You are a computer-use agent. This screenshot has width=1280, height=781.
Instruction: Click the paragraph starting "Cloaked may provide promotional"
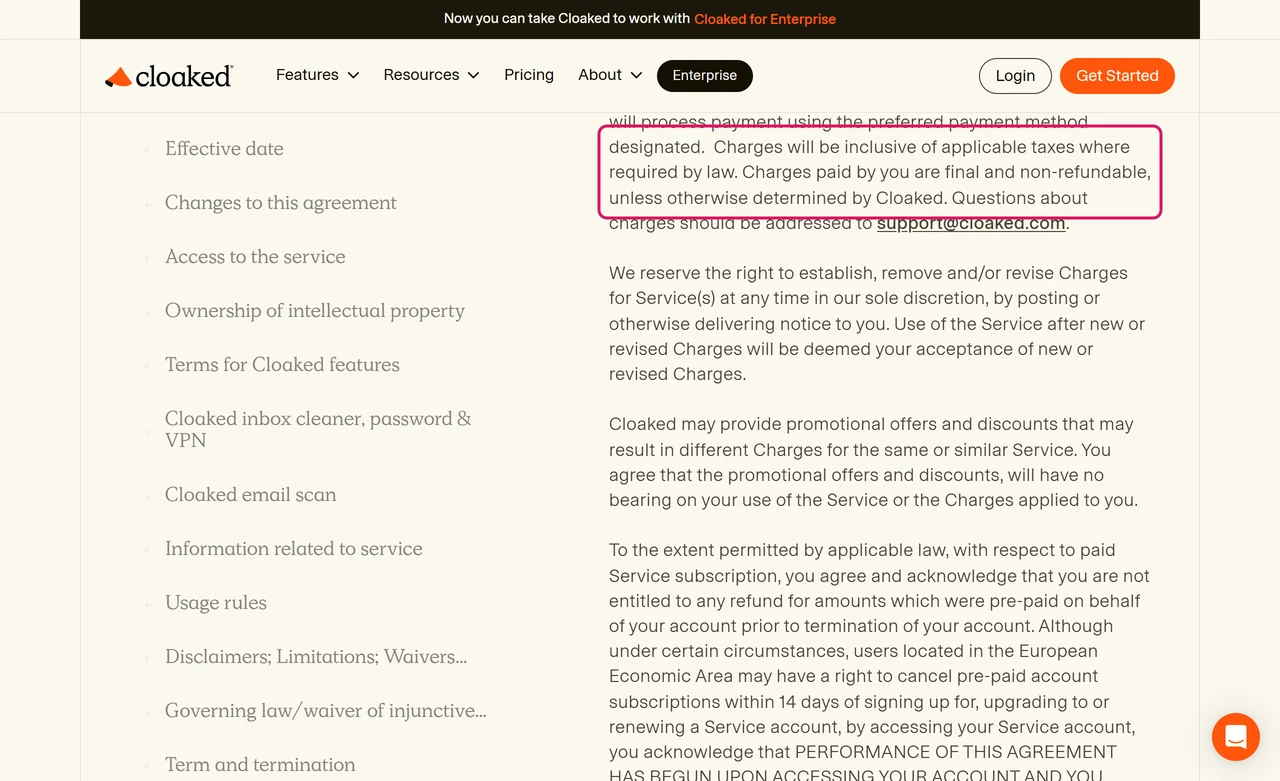(x=873, y=462)
